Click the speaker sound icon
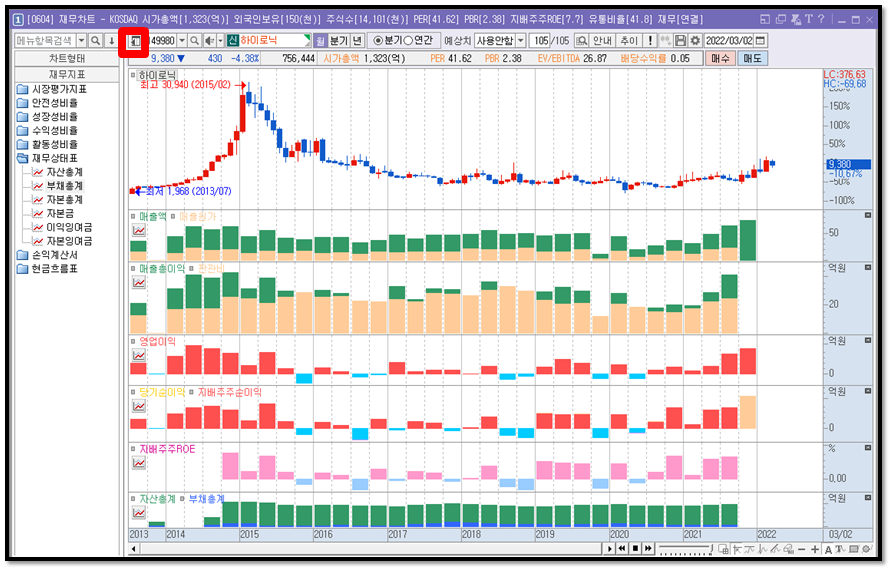 pyautogui.click(x=209, y=40)
